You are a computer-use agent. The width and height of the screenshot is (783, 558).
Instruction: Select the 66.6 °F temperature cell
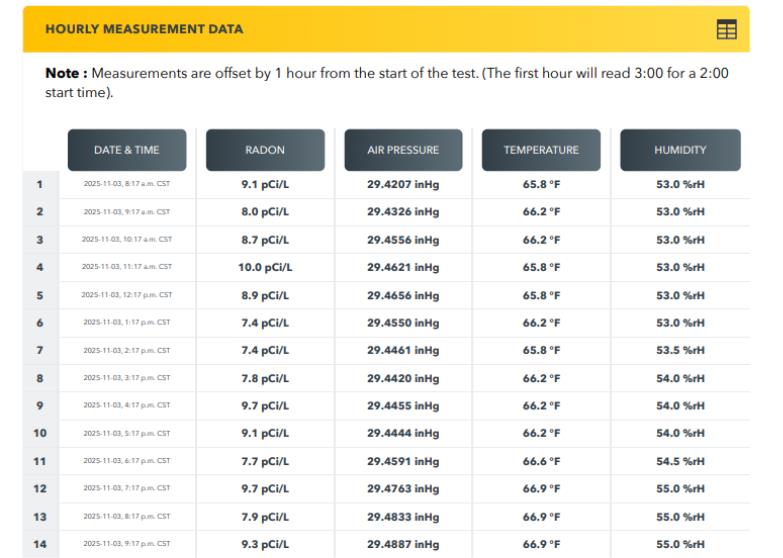tap(541, 461)
